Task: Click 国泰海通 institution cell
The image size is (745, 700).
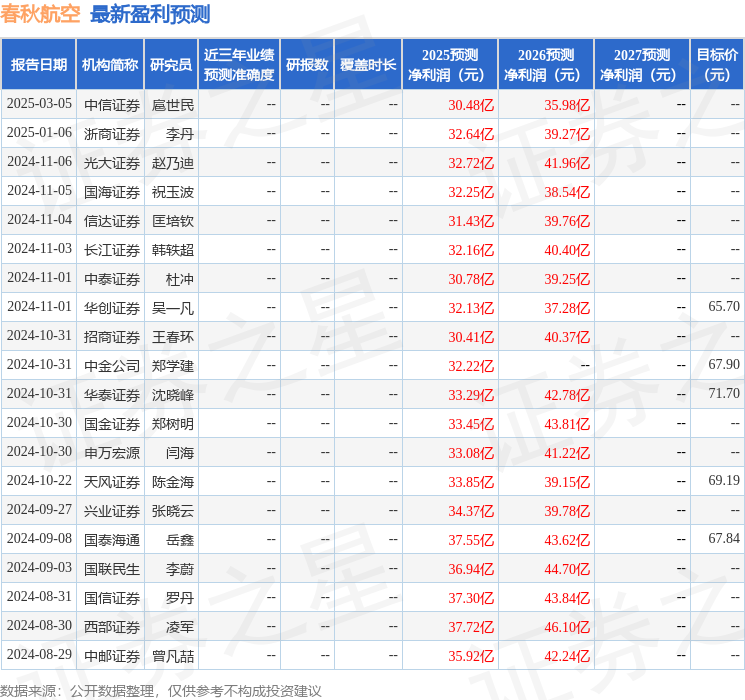Action: (x=112, y=540)
